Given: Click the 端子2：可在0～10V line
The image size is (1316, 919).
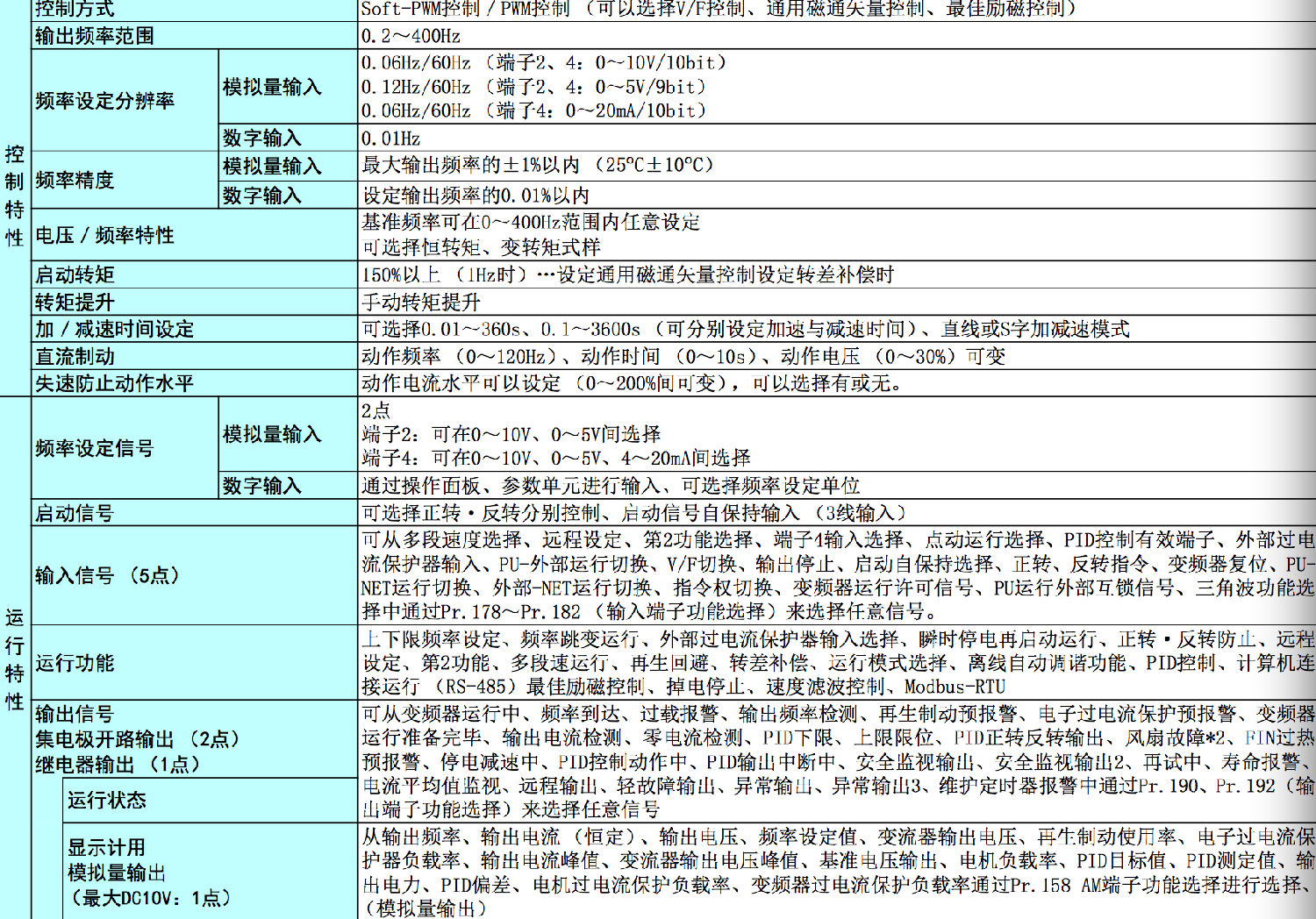Looking at the screenshot, I should [x=511, y=434].
